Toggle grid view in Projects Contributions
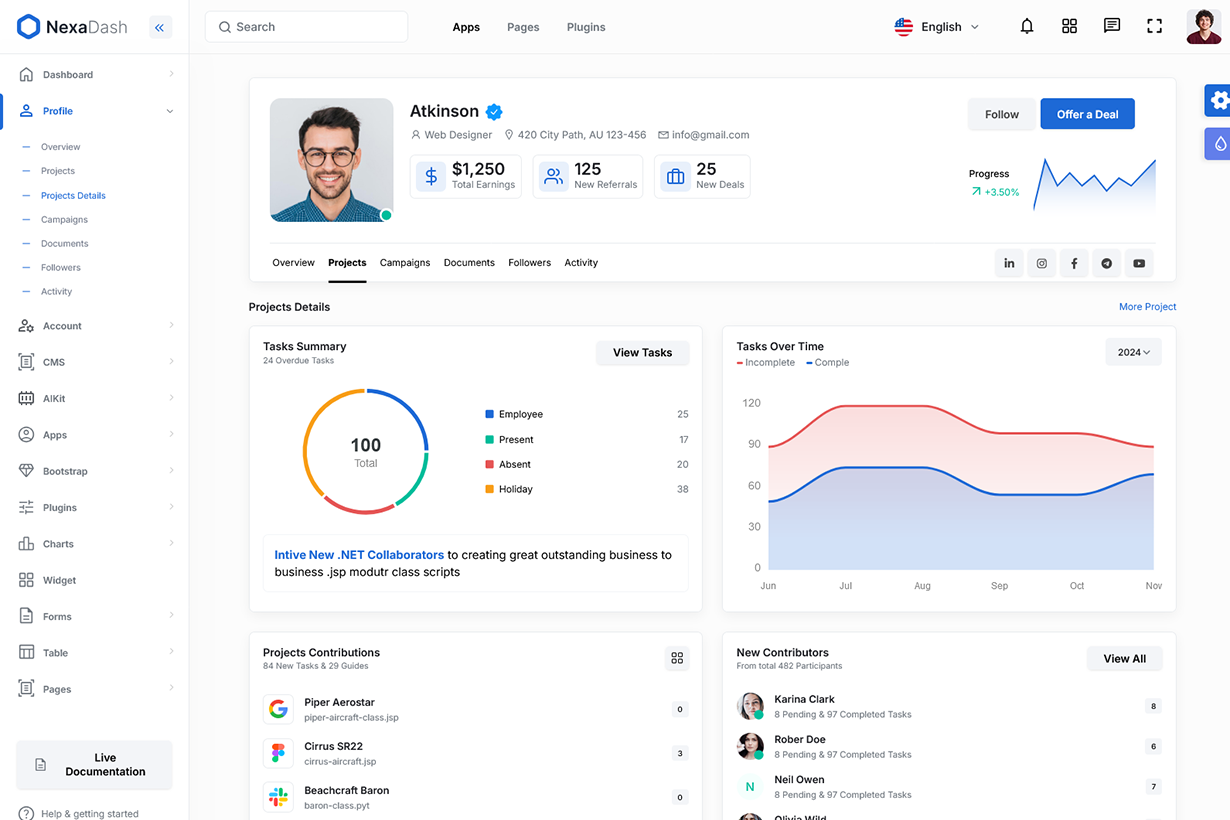Viewport: 1230px width, 820px height. tap(677, 658)
